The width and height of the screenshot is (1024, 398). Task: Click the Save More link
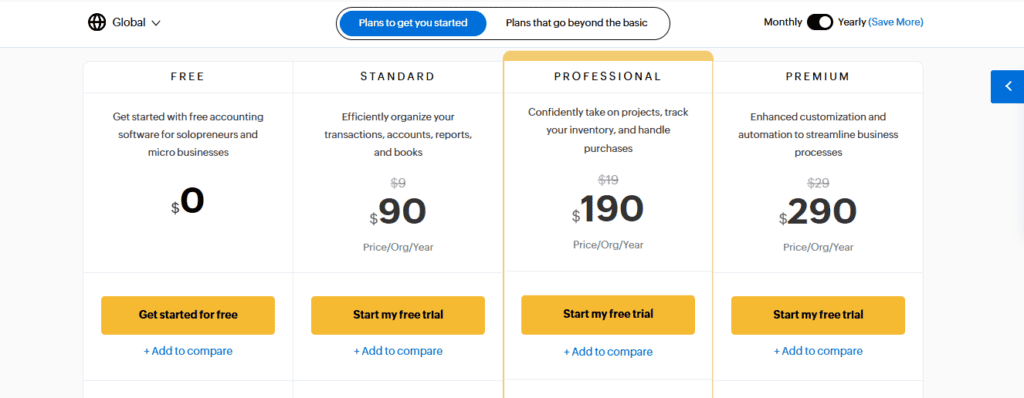point(896,22)
